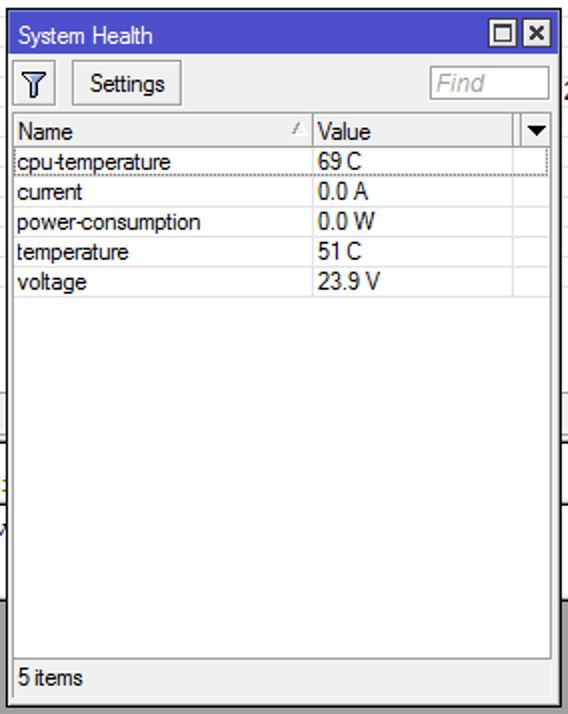
Task: Expand the column selector dropdown arrow
Action: (536, 131)
